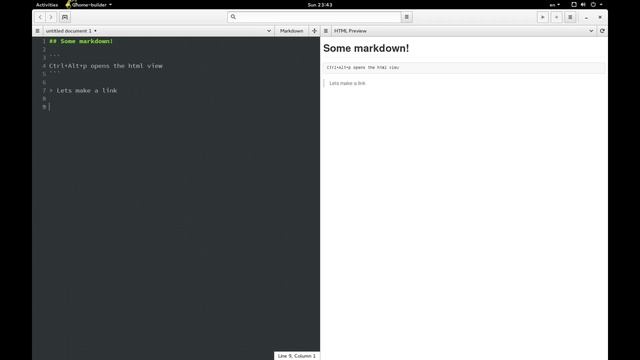Viewport: 640px width, 360px height.
Task: Click '## Some markdown!' in the editor
Action: click(x=81, y=41)
